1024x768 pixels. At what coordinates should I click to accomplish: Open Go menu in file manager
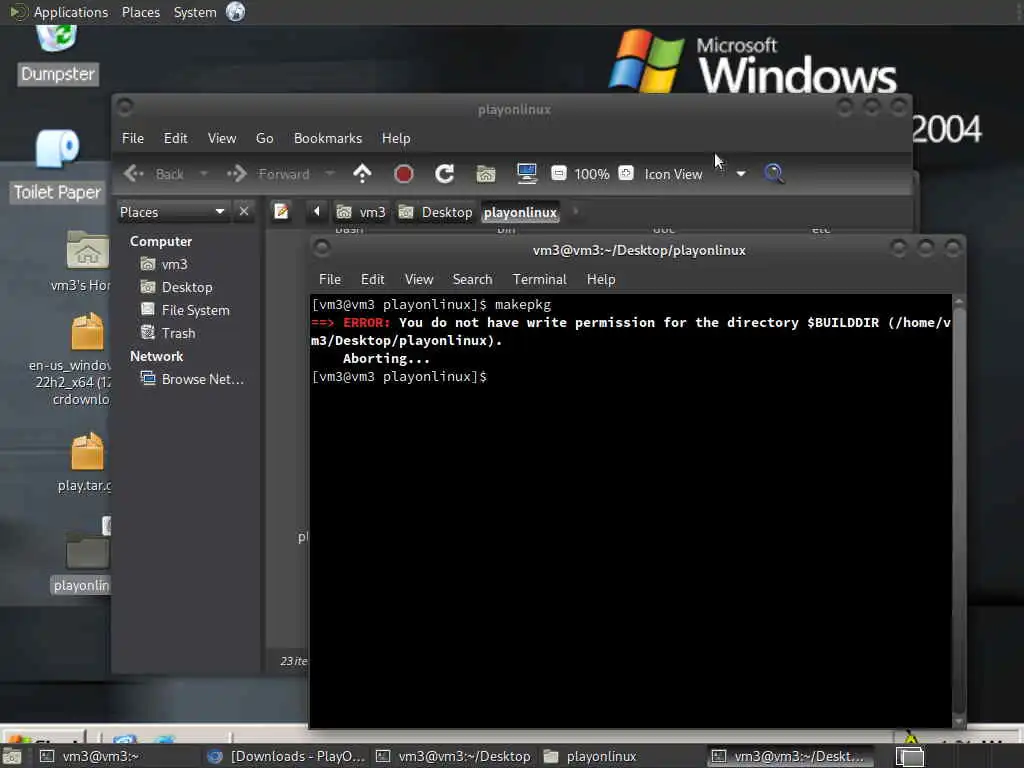(x=264, y=138)
